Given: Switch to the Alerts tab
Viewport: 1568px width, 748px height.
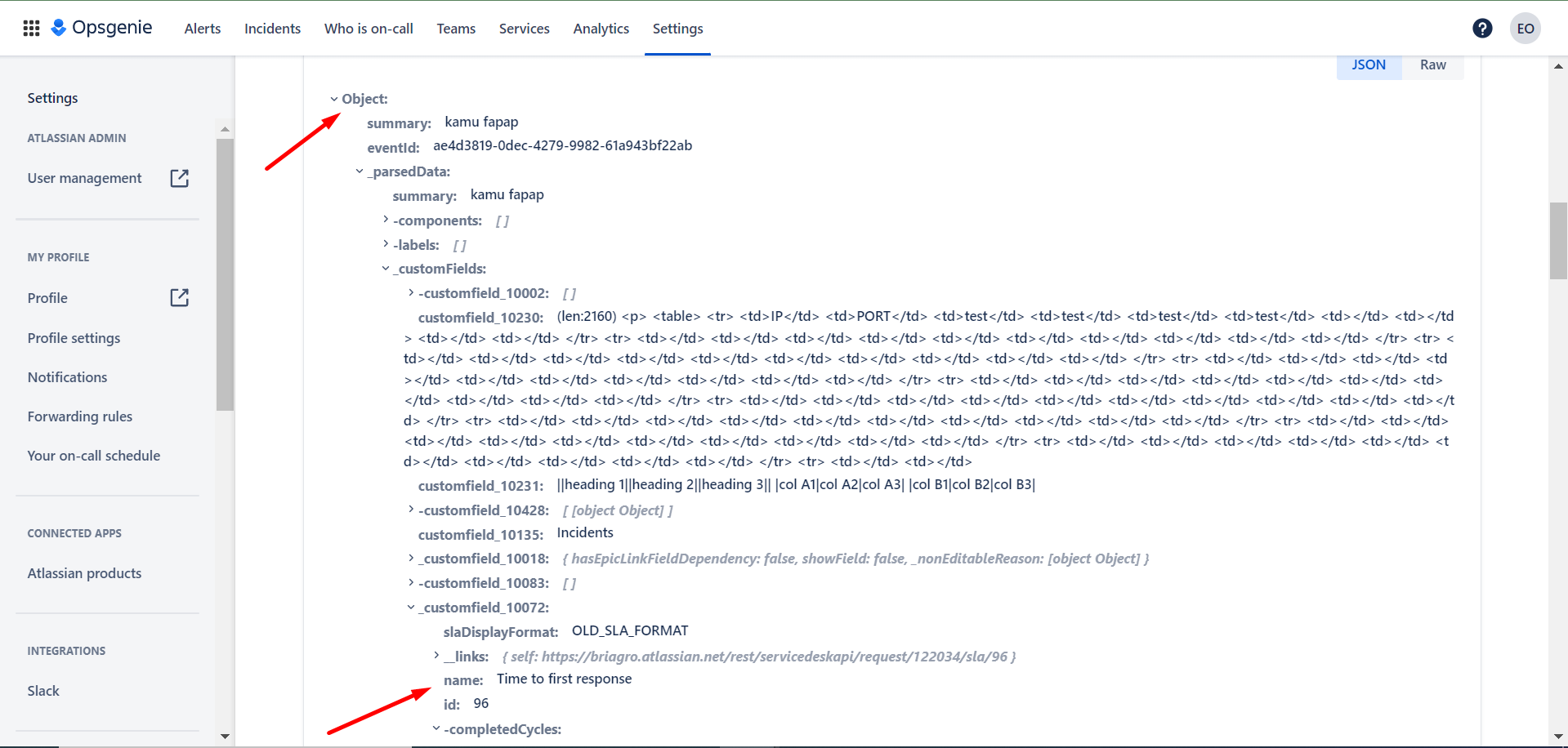Looking at the screenshot, I should click(x=202, y=28).
